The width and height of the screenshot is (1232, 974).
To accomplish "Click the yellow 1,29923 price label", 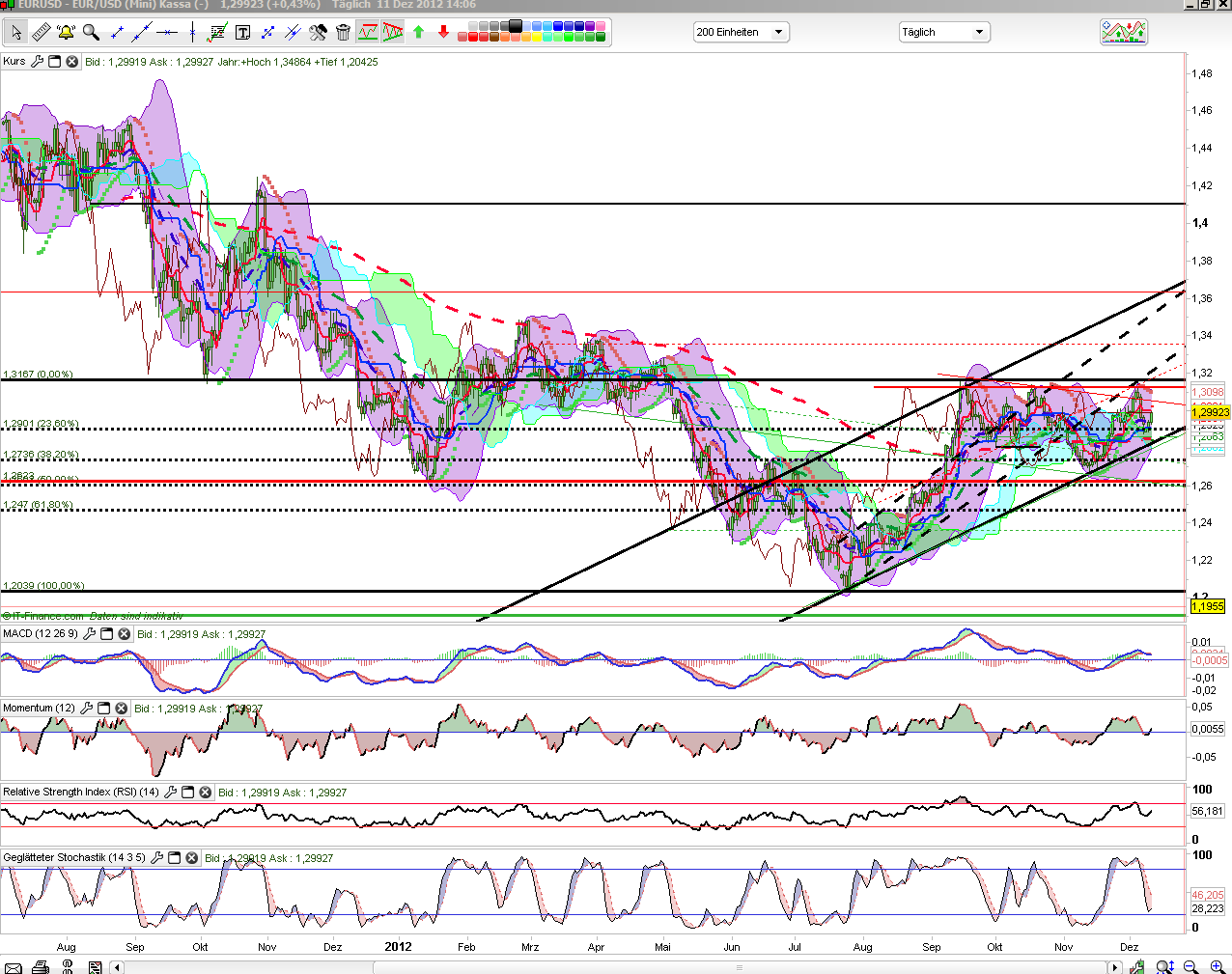I will 1210,412.
